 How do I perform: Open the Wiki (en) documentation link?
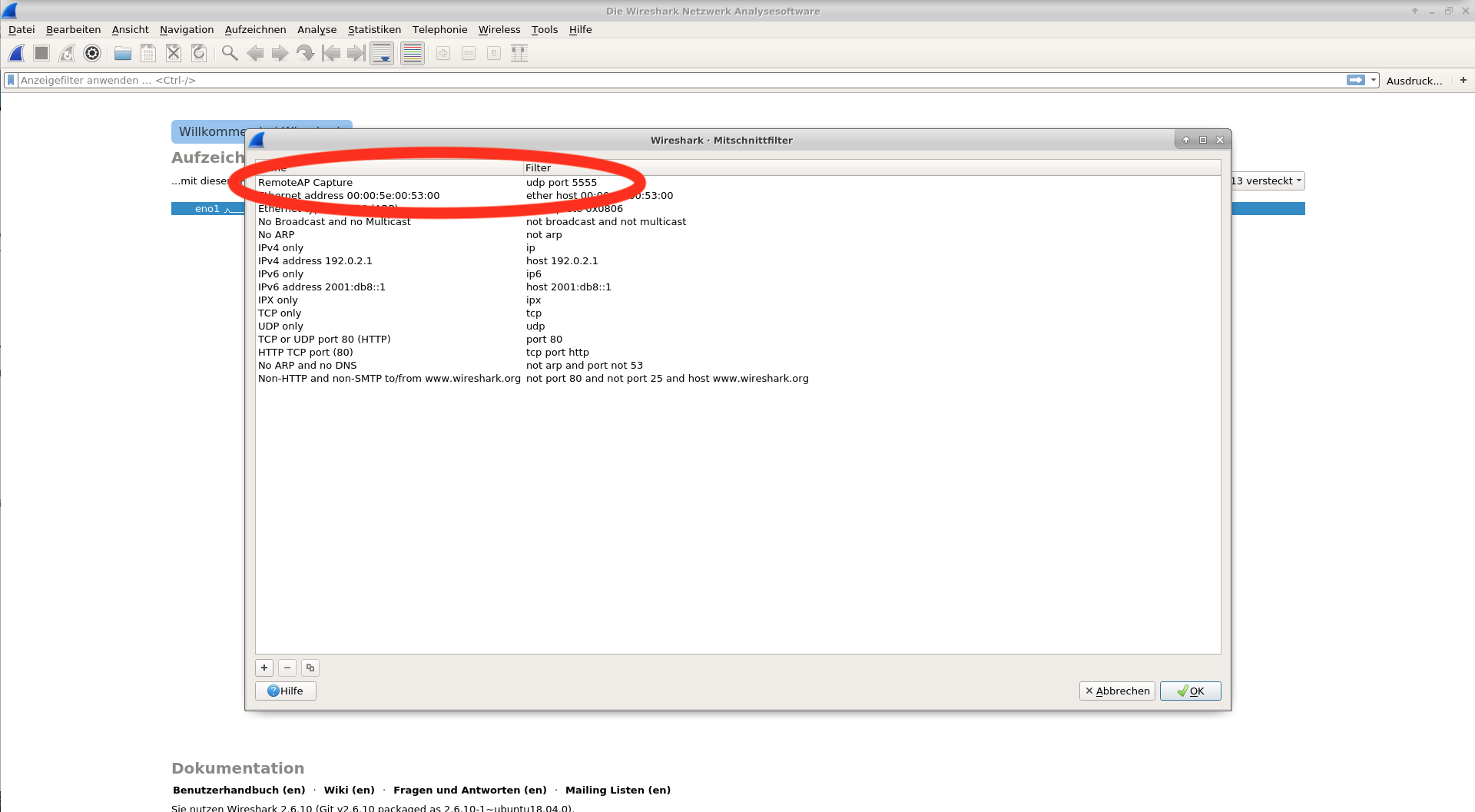pos(349,790)
